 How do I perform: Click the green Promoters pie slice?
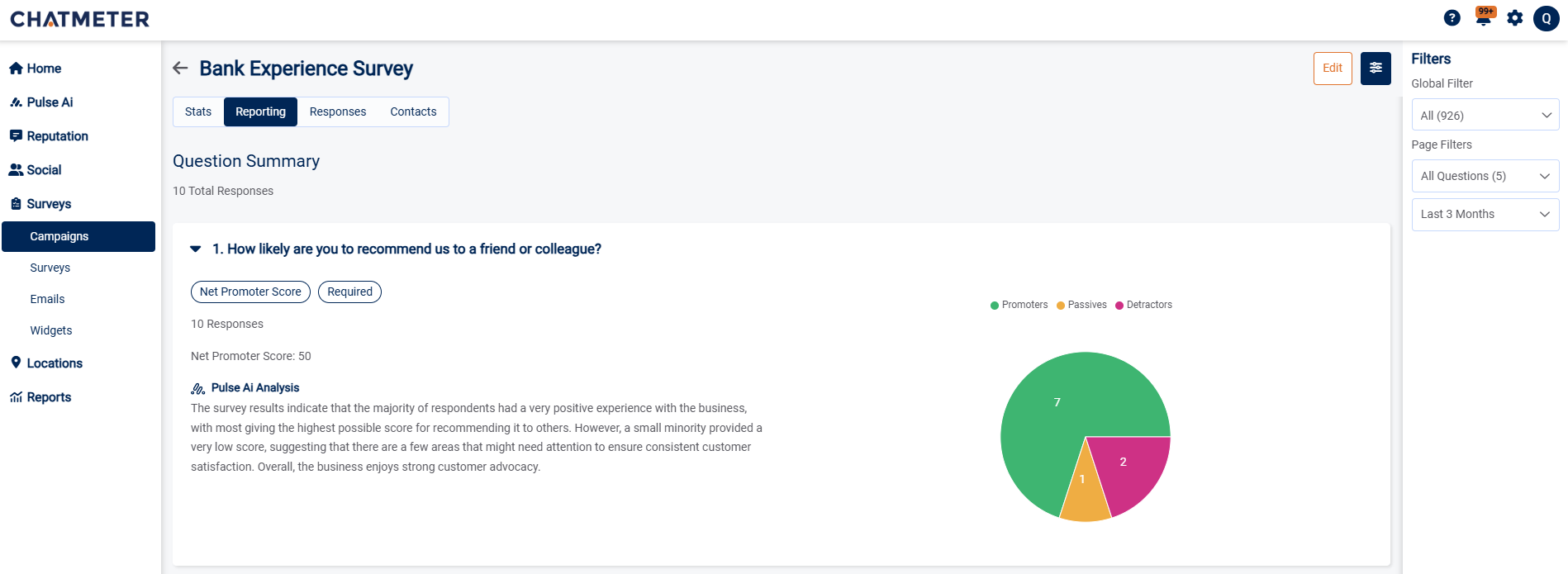pyautogui.click(x=1057, y=402)
